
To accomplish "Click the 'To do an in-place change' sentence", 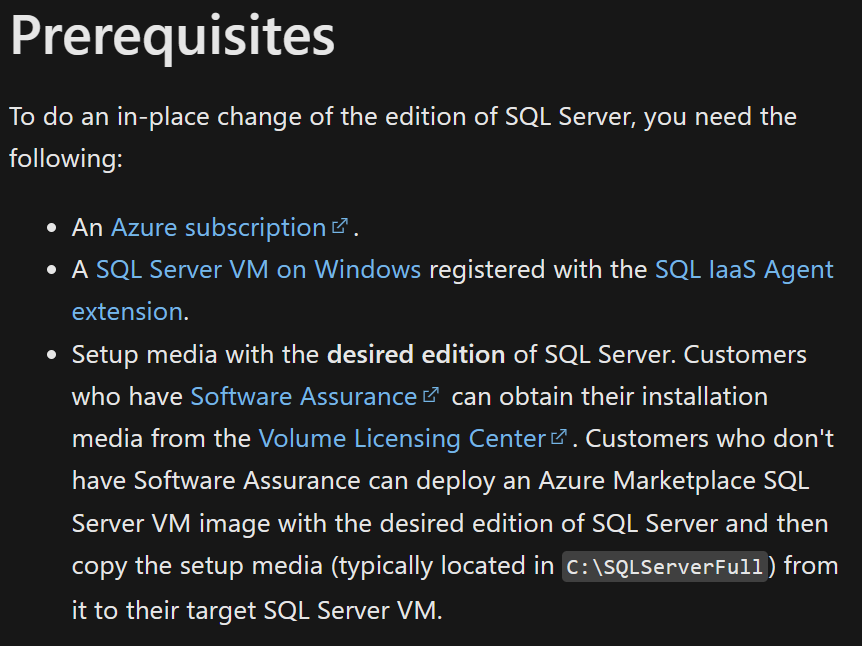I will tap(403, 137).
